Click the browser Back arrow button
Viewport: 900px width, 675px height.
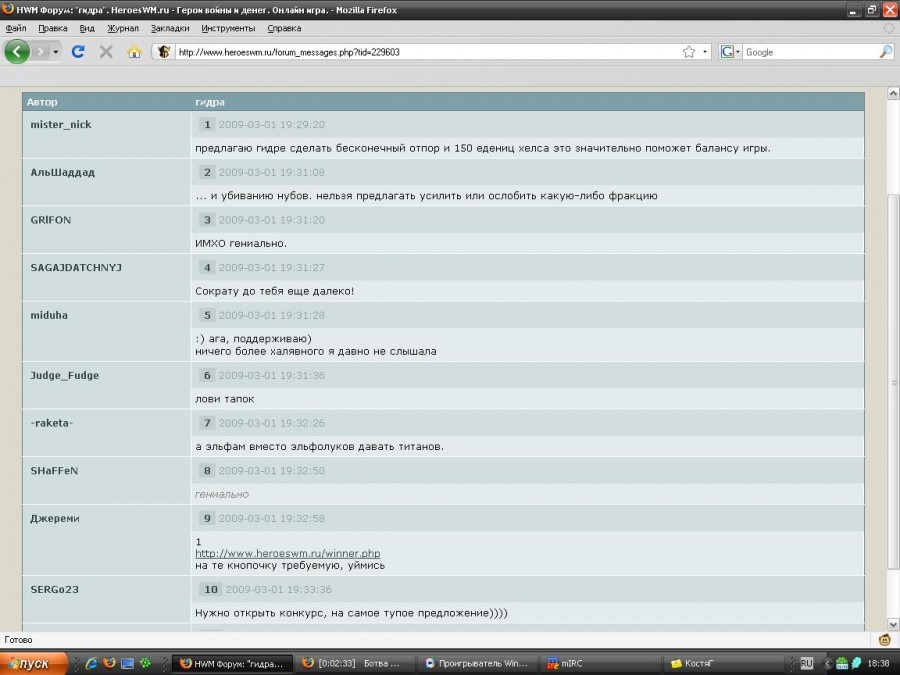tap(17, 51)
